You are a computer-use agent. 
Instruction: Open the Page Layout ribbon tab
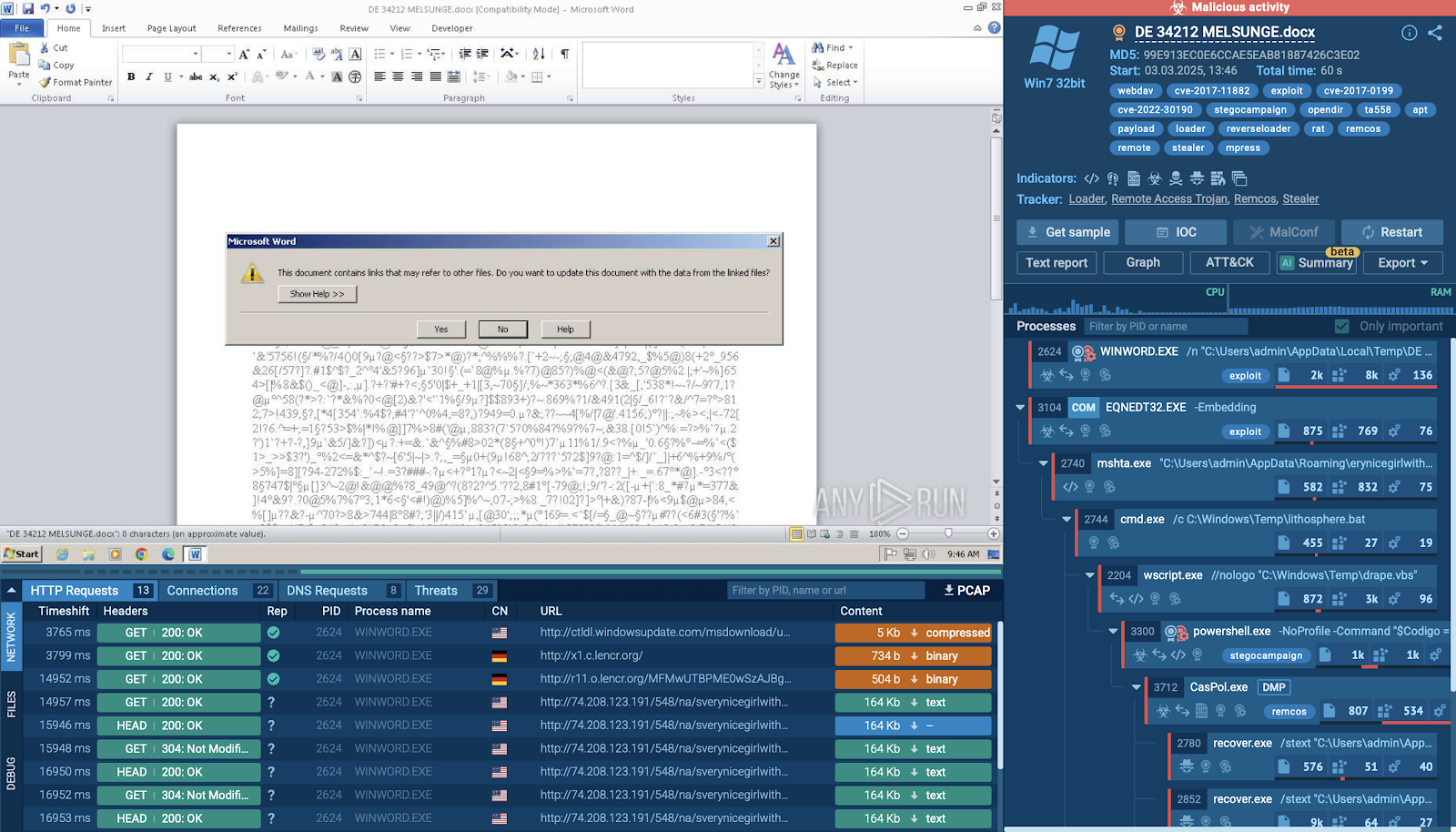[x=171, y=28]
